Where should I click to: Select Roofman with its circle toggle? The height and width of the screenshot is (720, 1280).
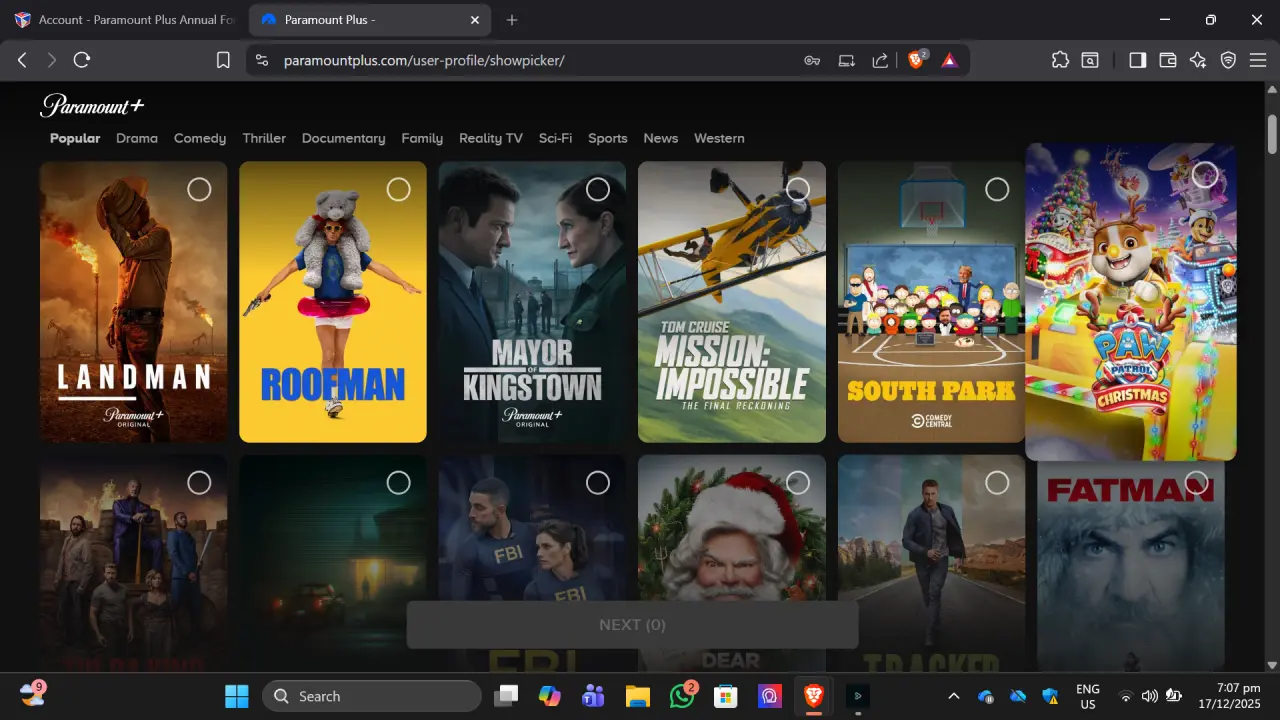398,189
